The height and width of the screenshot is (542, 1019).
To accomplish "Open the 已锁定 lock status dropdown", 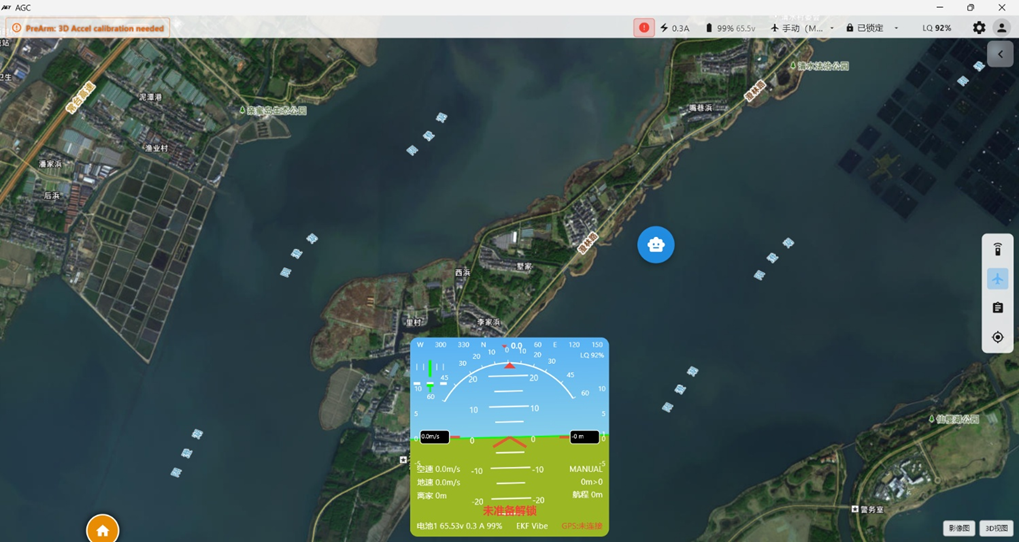I will tap(871, 28).
